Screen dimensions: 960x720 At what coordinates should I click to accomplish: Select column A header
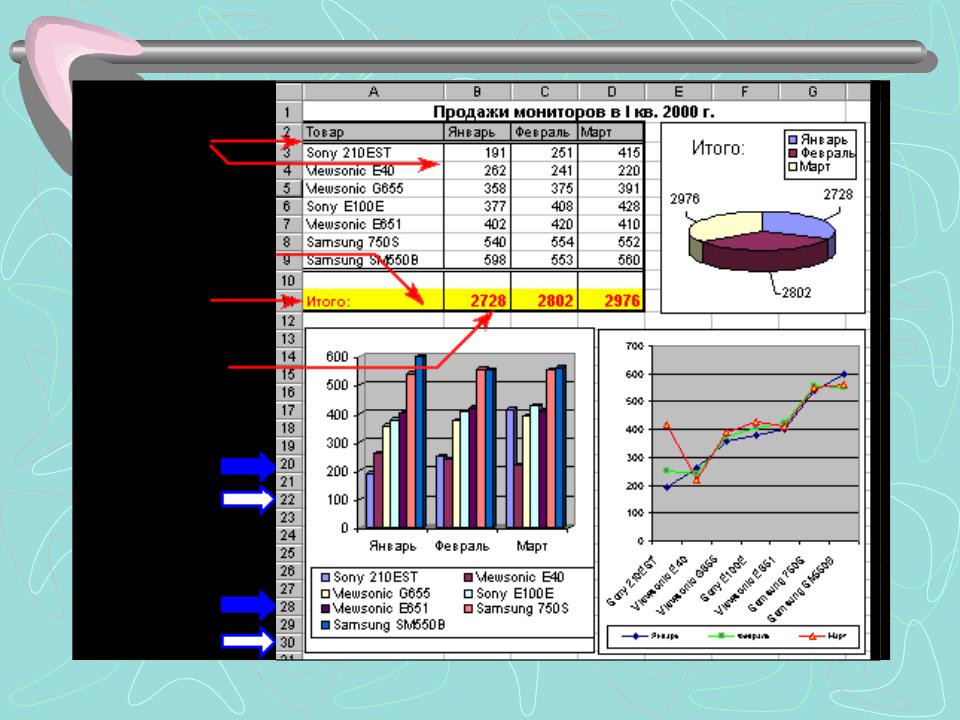373,92
